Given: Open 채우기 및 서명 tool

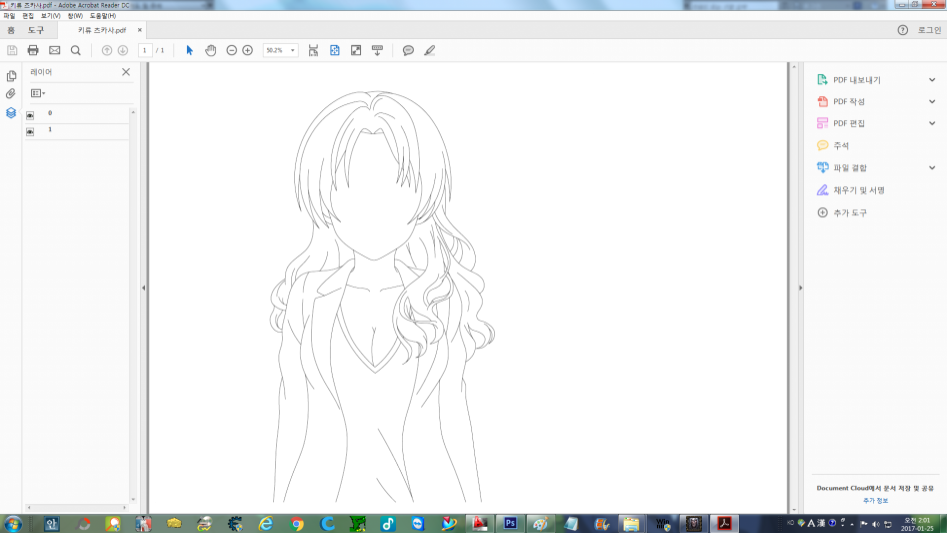Looking at the screenshot, I should point(858,190).
